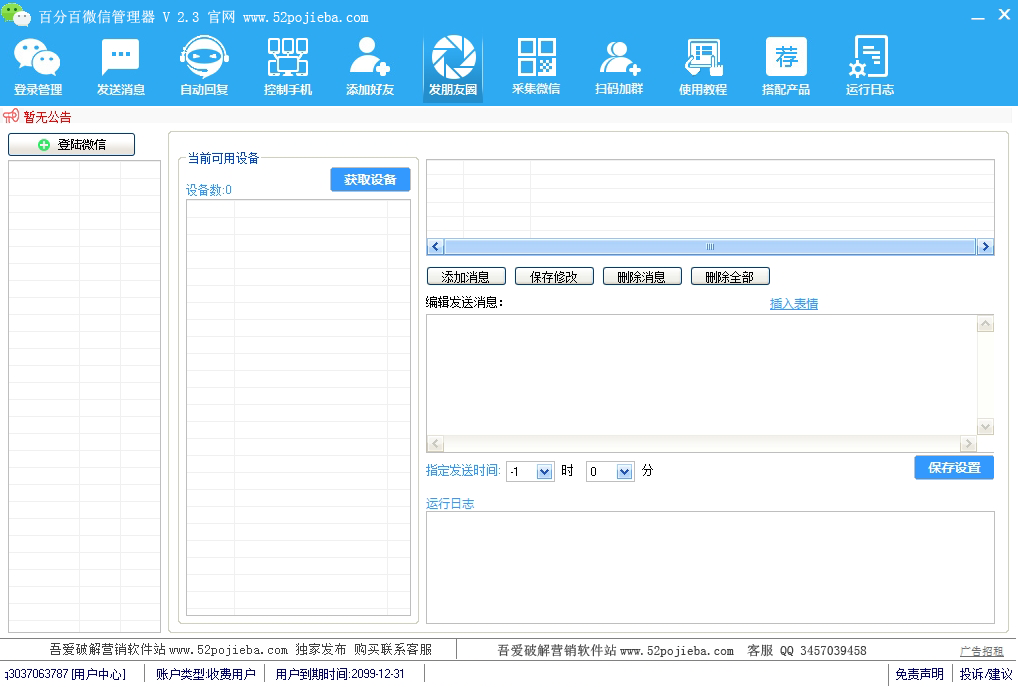Open 控制手机 phone control section

click(x=288, y=67)
